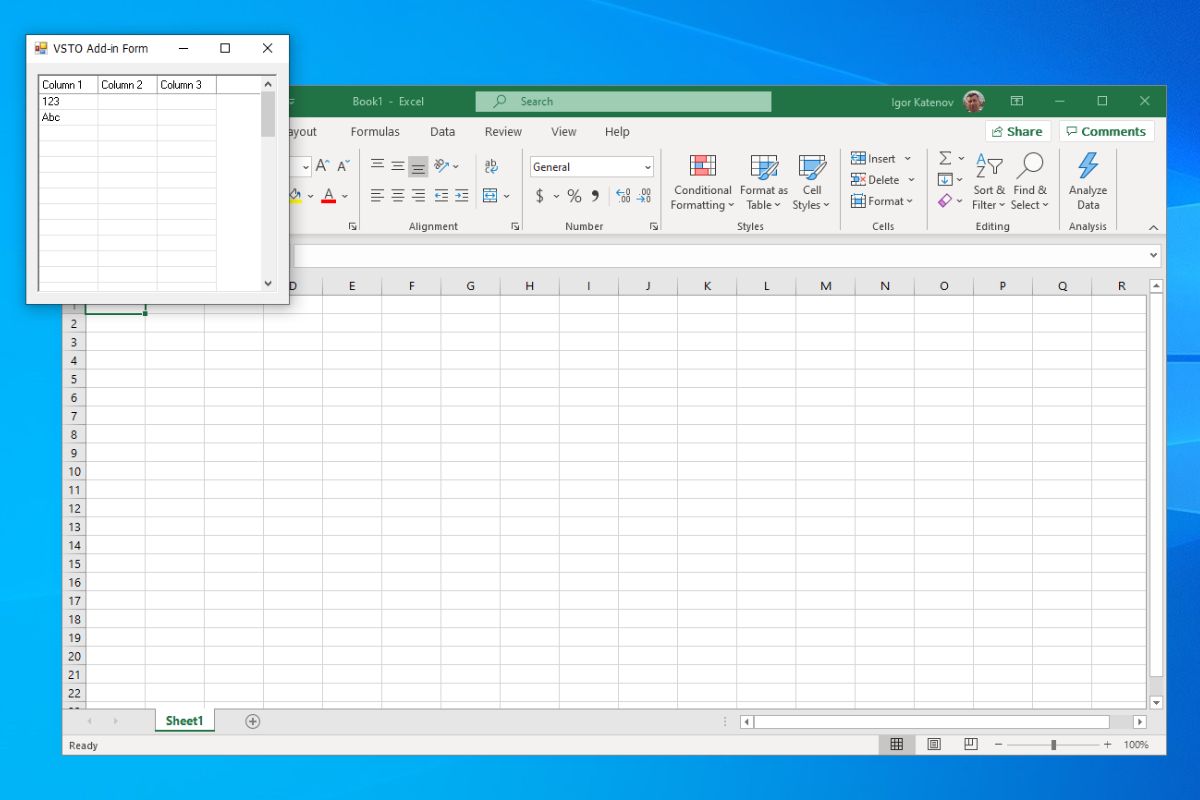Collapse the ribbon with the chevron
Screen dimensions: 1200x800
click(x=1153, y=227)
